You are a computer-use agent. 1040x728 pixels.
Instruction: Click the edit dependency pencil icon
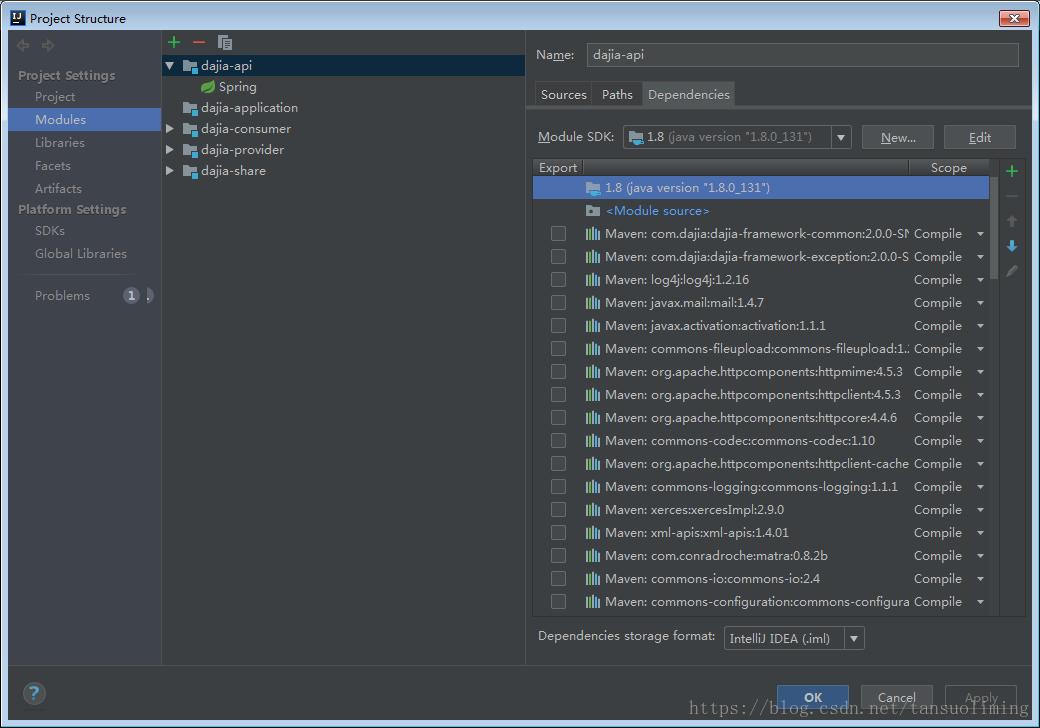click(1011, 271)
